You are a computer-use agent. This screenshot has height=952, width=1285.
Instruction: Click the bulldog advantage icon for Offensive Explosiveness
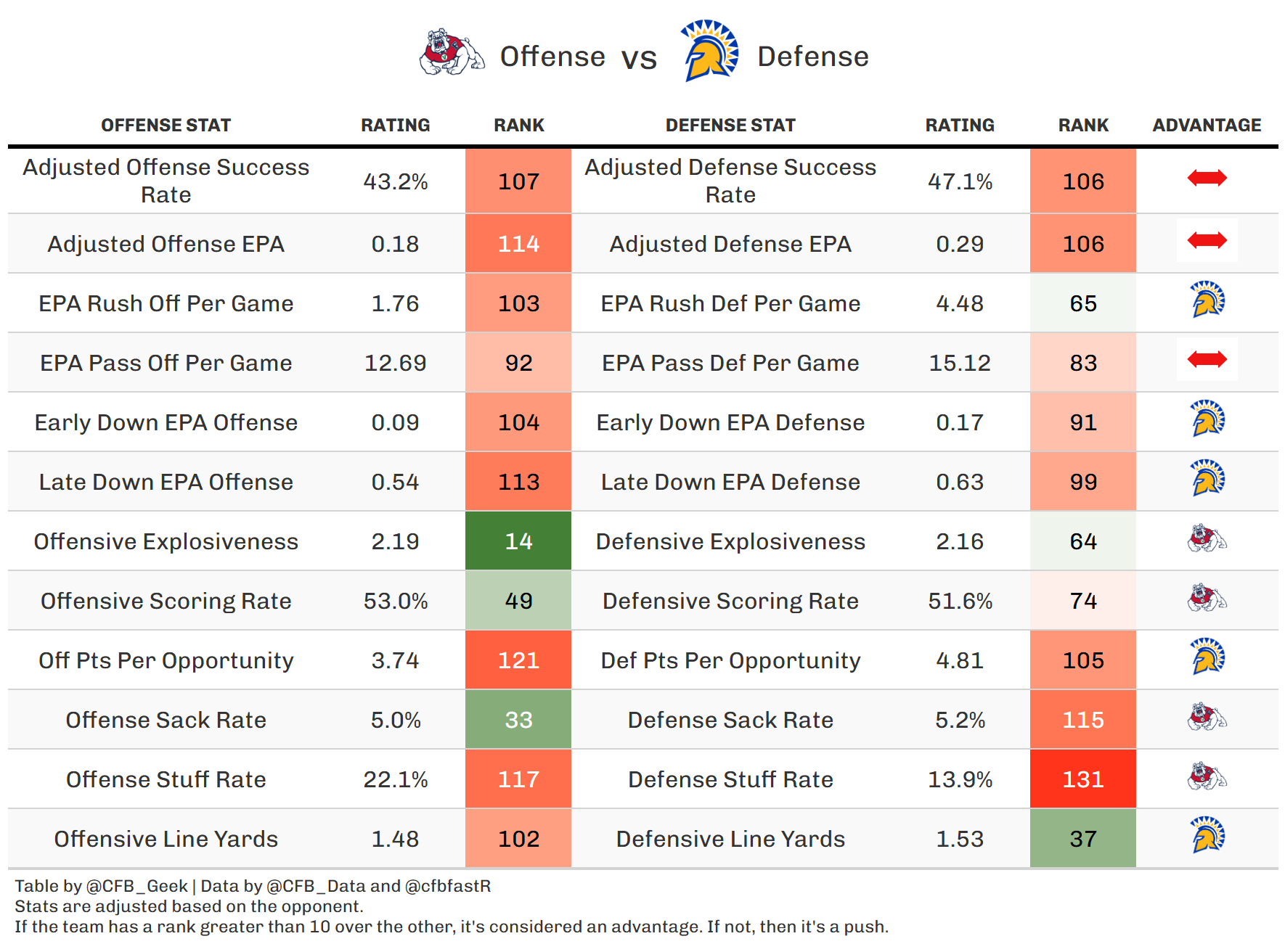(x=1207, y=539)
